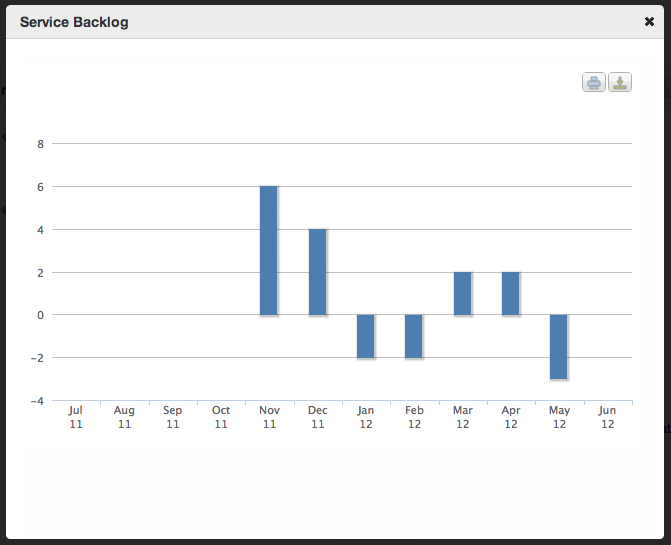
Task: Select the Apr 12 bar
Action: pos(510,293)
